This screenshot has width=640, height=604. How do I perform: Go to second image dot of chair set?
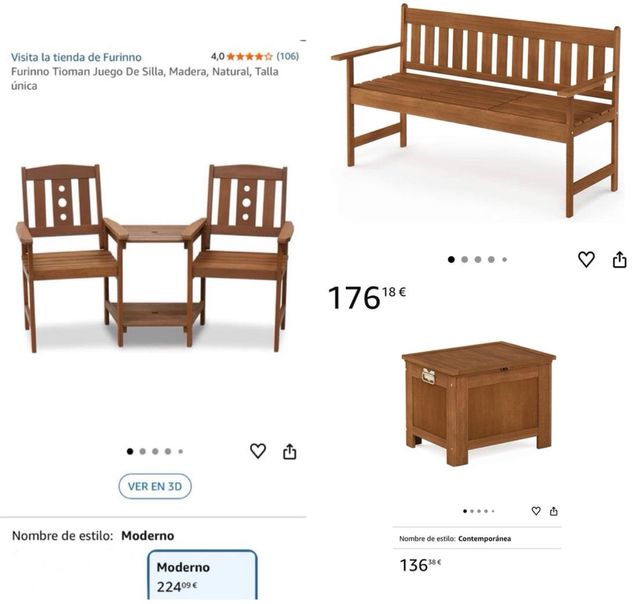coord(142,451)
